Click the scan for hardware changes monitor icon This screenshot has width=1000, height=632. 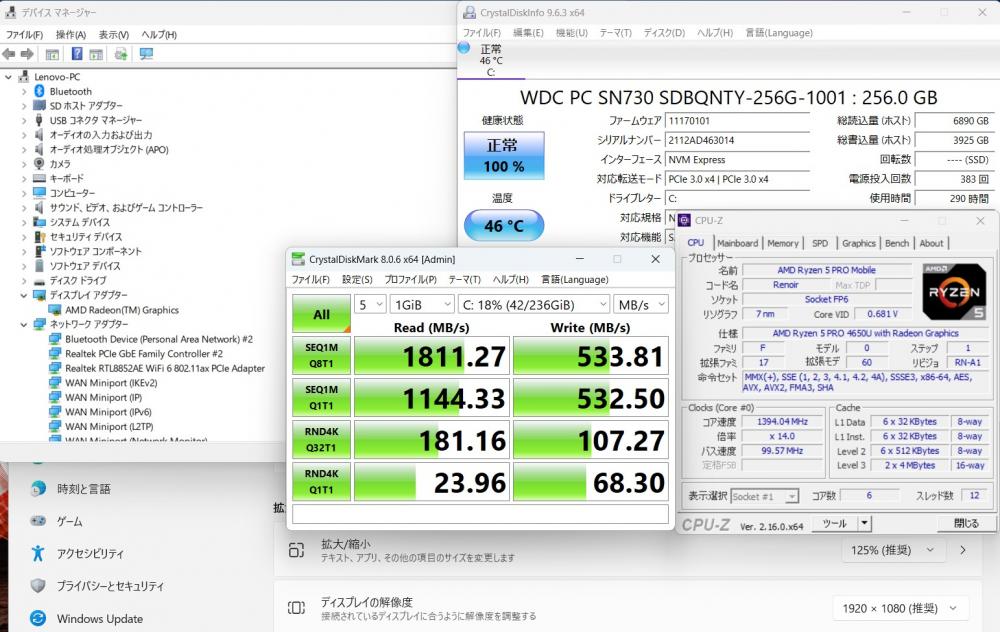point(146,54)
